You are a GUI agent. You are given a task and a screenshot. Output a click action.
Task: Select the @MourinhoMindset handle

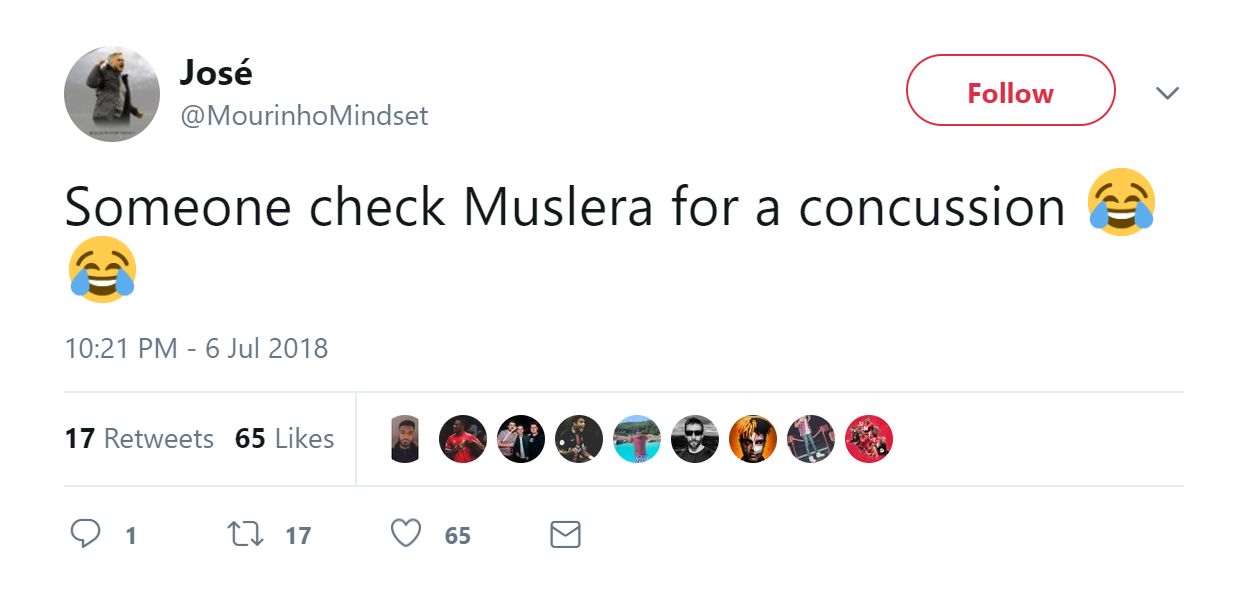(304, 115)
